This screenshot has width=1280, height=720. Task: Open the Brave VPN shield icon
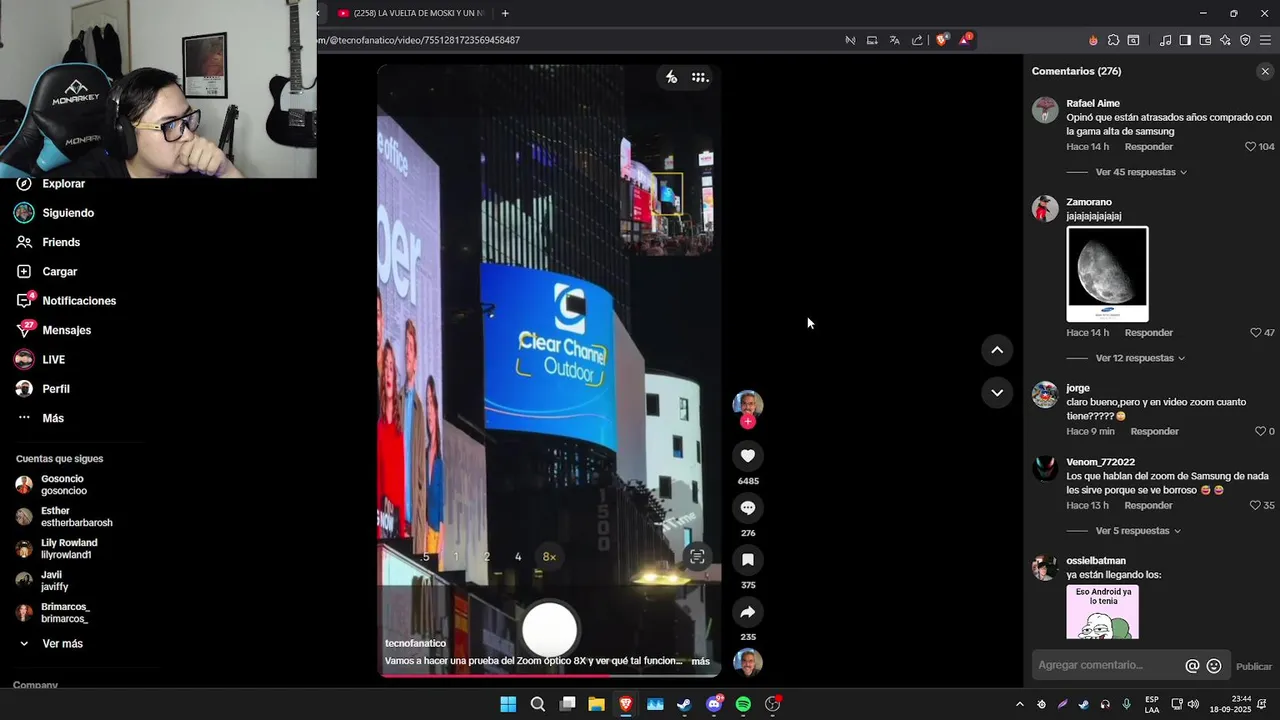1245,40
